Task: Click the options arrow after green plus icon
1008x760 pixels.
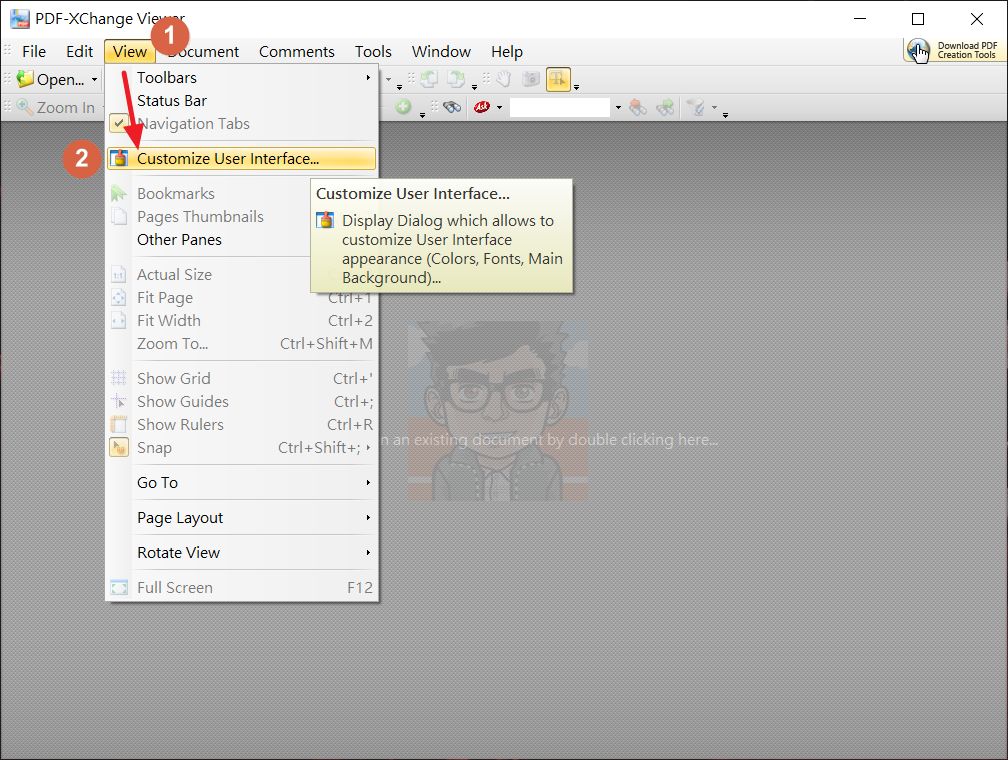Action: point(422,115)
